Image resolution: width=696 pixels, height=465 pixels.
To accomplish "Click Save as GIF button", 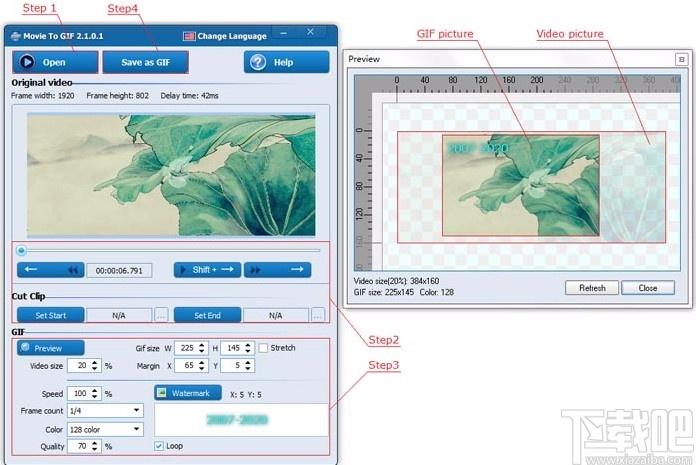I will pyautogui.click(x=146, y=62).
